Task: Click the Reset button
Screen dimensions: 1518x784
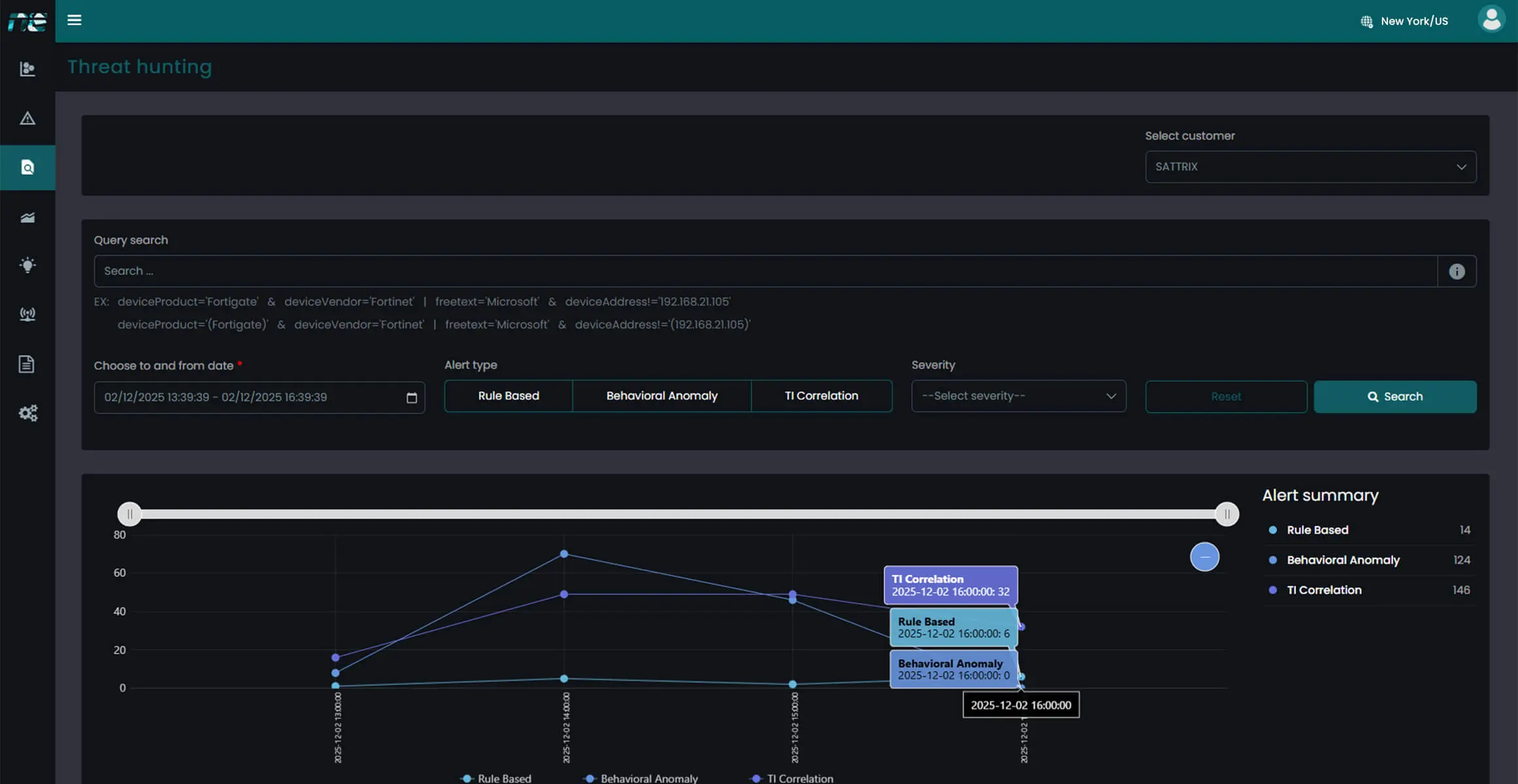Action: (1226, 397)
